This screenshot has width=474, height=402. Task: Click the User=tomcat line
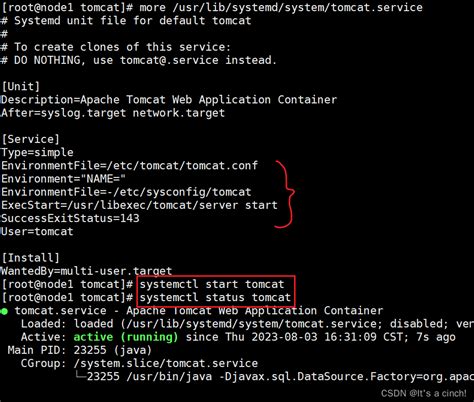[37, 231]
